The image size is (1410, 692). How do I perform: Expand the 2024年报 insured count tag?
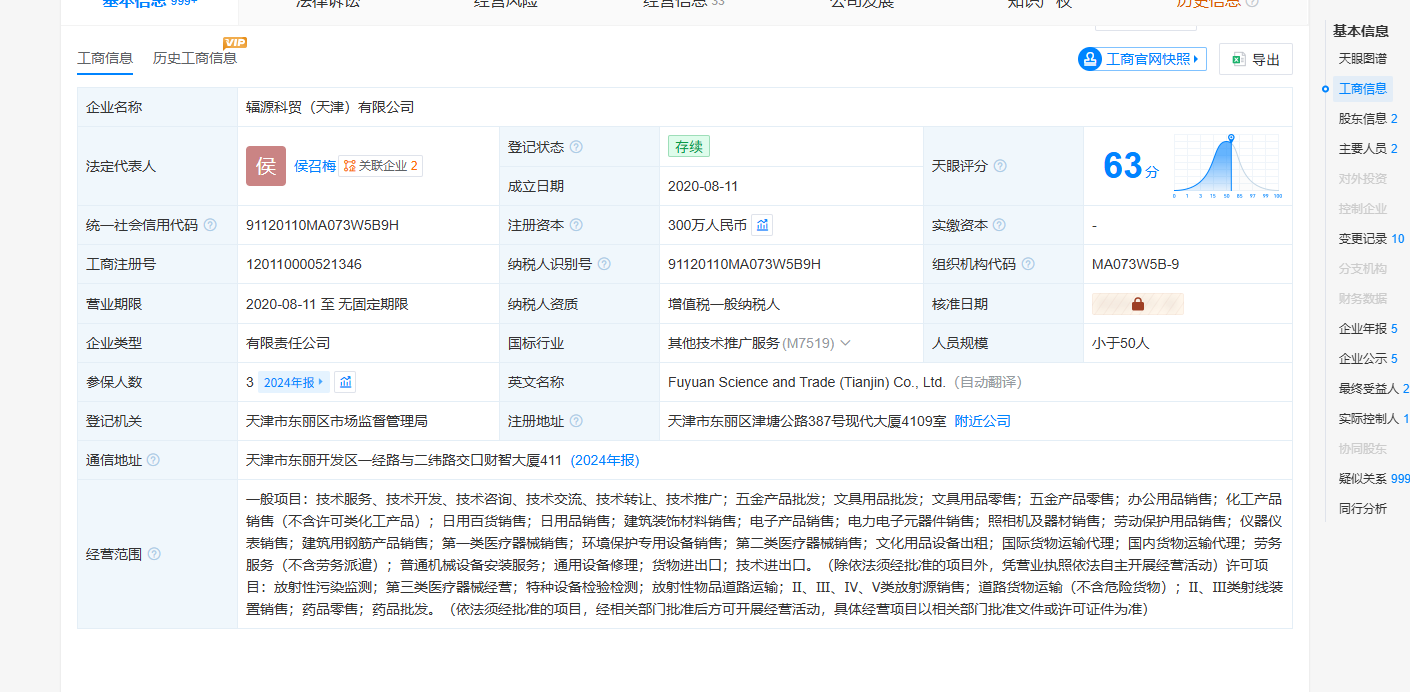click(x=294, y=382)
